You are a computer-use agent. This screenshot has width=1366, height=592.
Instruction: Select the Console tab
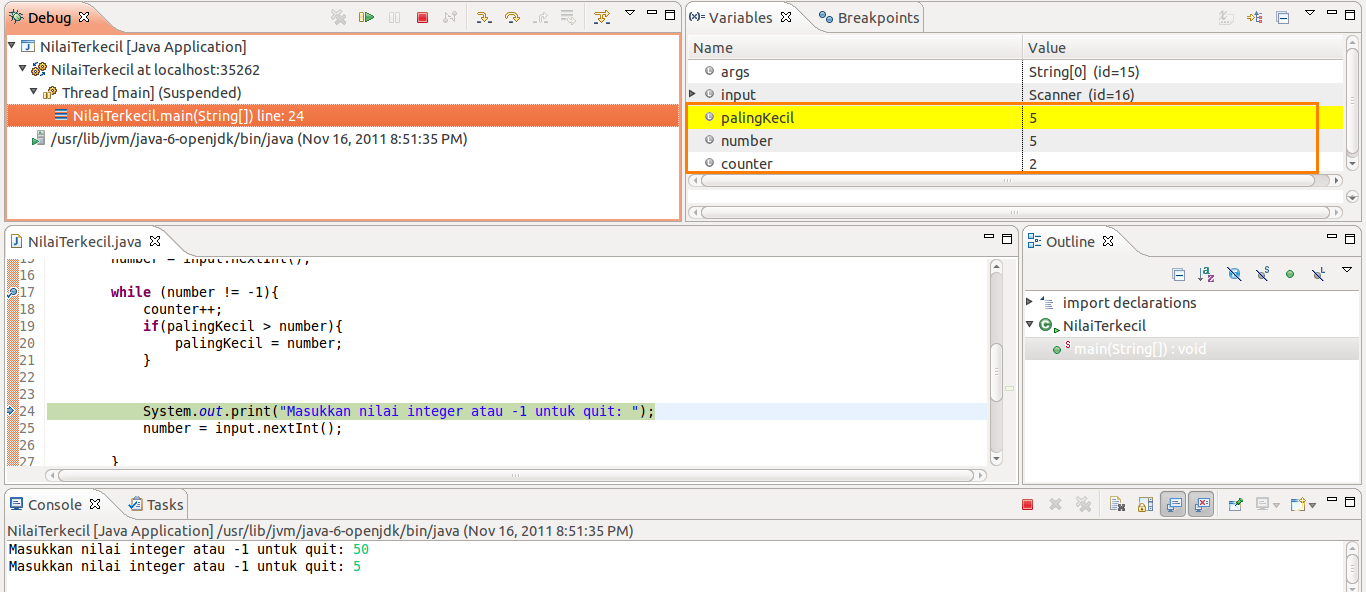click(x=55, y=505)
